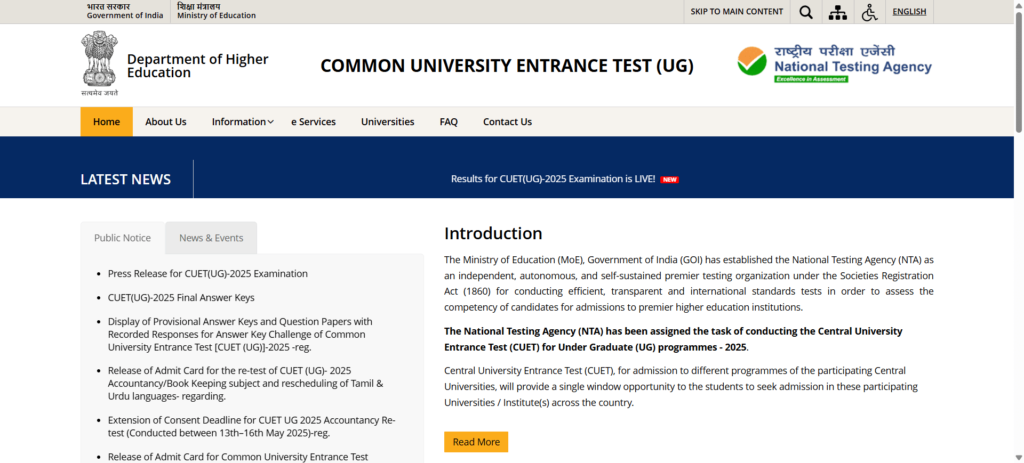Click the Common University Entrance Test (UG) heading
Viewport: 1024px width, 463px height.
pos(507,66)
